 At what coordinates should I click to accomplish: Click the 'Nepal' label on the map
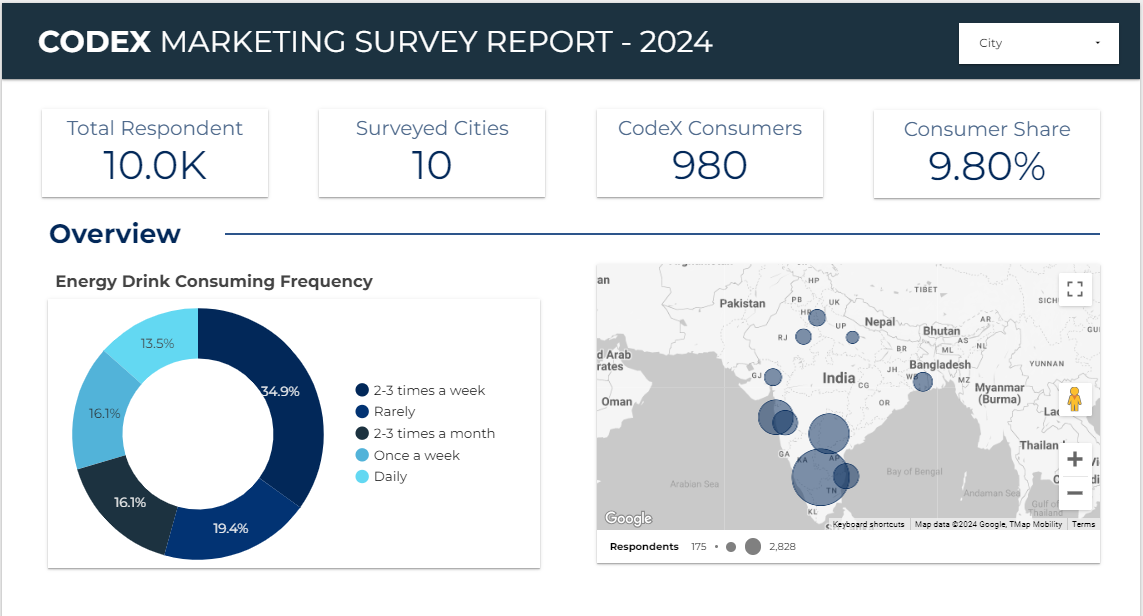pyautogui.click(x=880, y=321)
